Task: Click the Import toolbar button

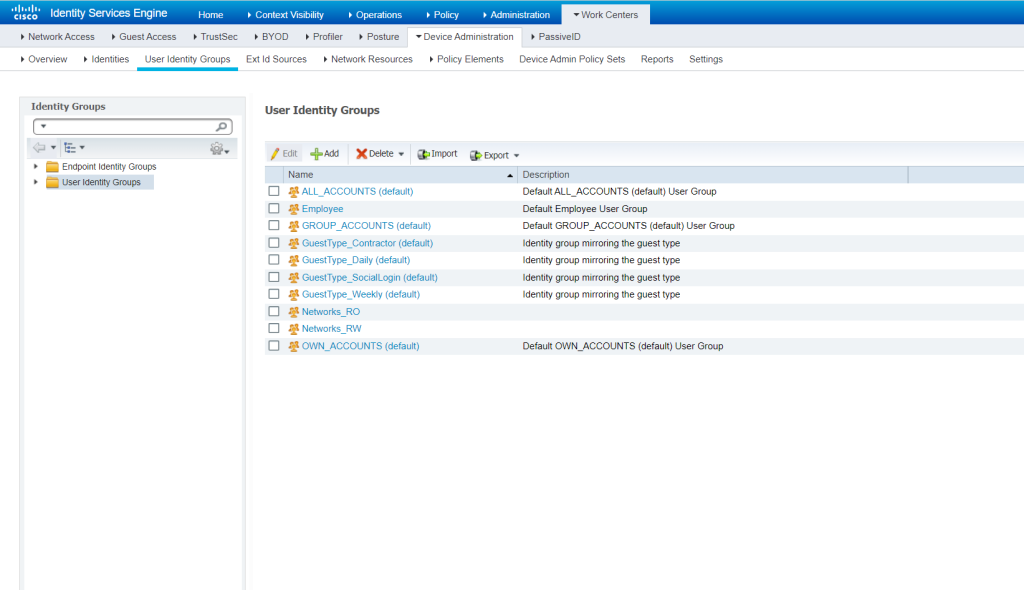Action: point(438,154)
